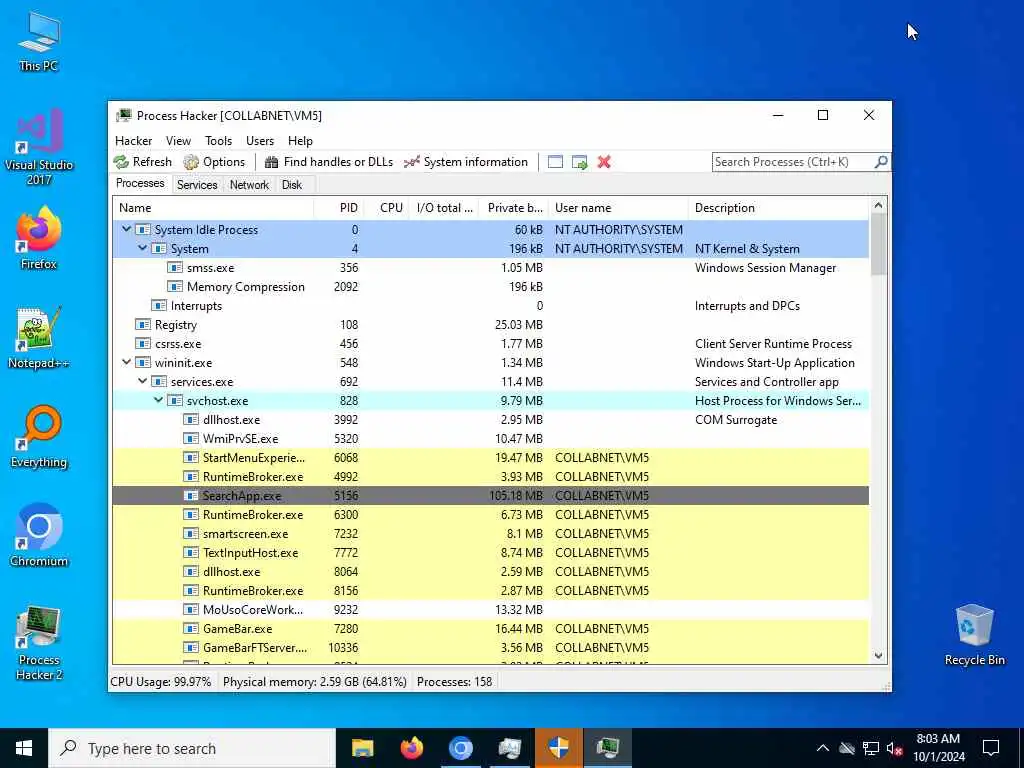The width and height of the screenshot is (1024, 768).
Task: Select the Recycle Bin icon
Action: pos(974,635)
